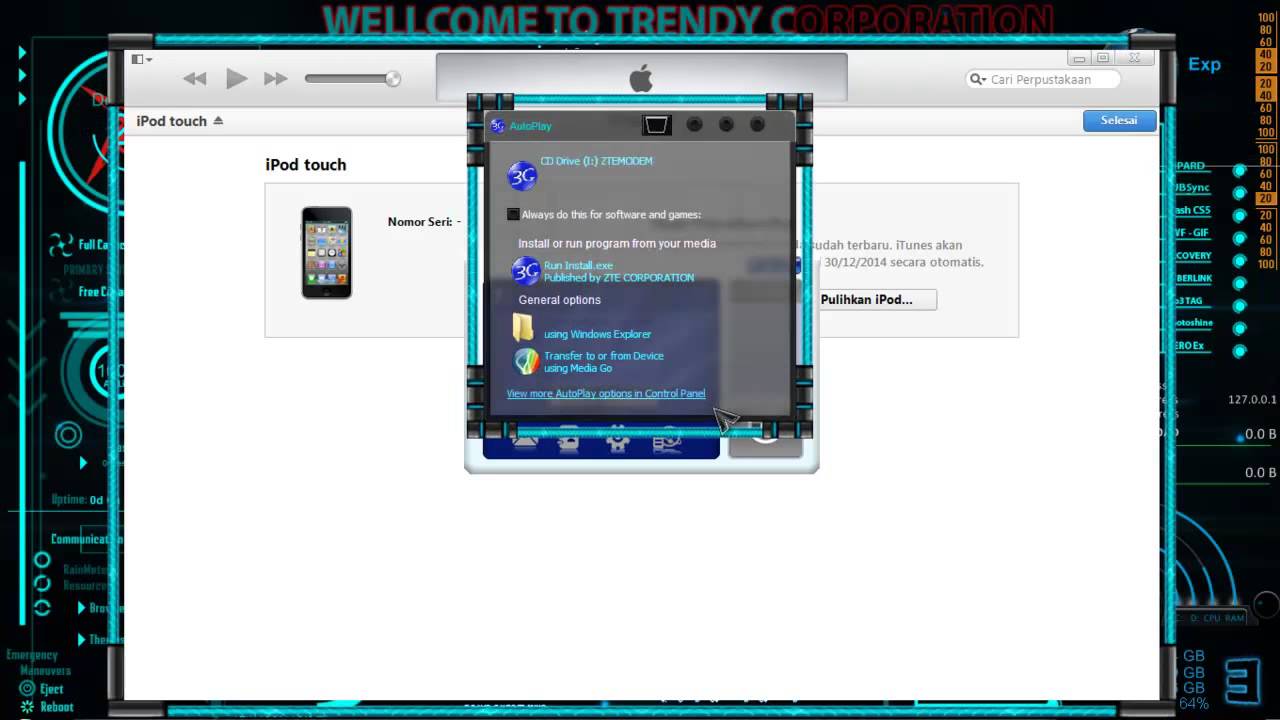Toggle the dot next to otoshine shortcut
The image size is (1280, 720).
[x=1239, y=328]
